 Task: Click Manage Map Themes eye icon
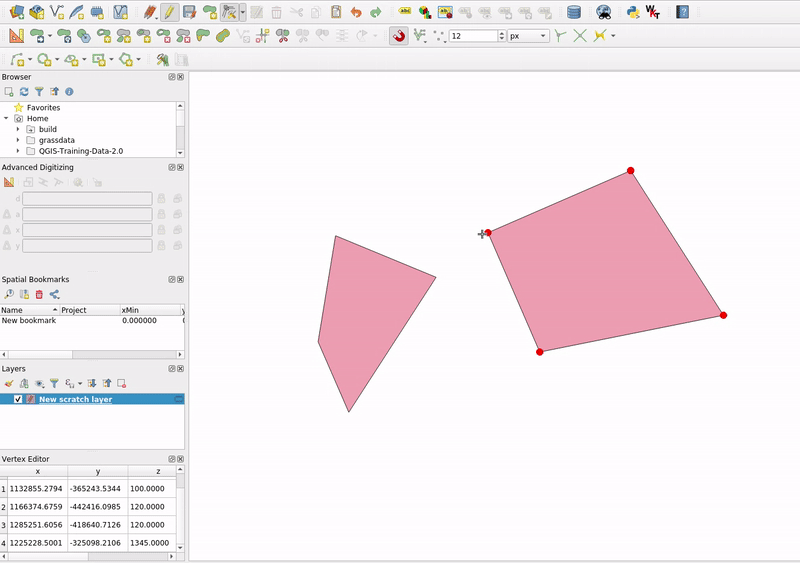(39, 383)
